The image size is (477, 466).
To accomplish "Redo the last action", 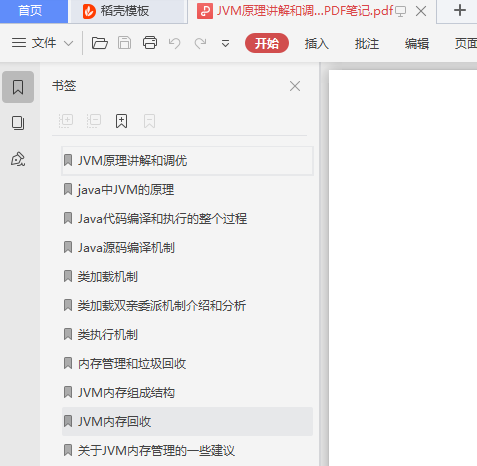I will click(x=200, y=43).
